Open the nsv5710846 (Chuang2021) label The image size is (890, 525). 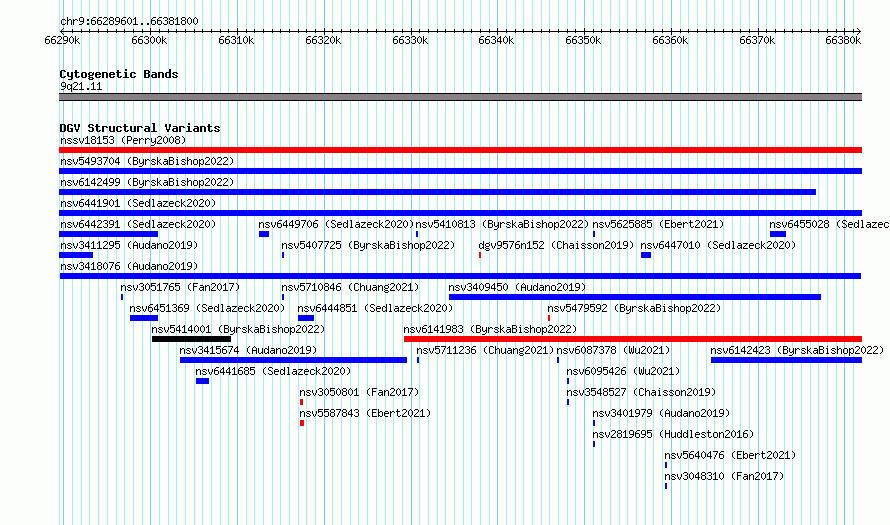[x=350, y=287]
